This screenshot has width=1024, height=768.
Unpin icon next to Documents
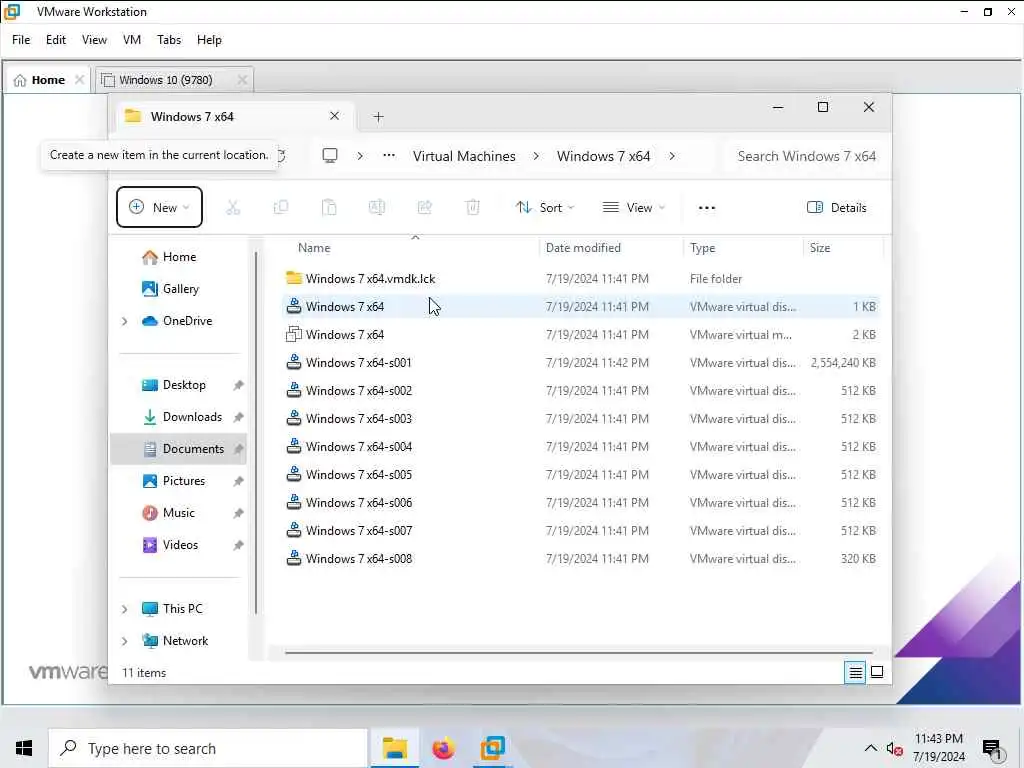pyautogui.click(x=238, y=449)
